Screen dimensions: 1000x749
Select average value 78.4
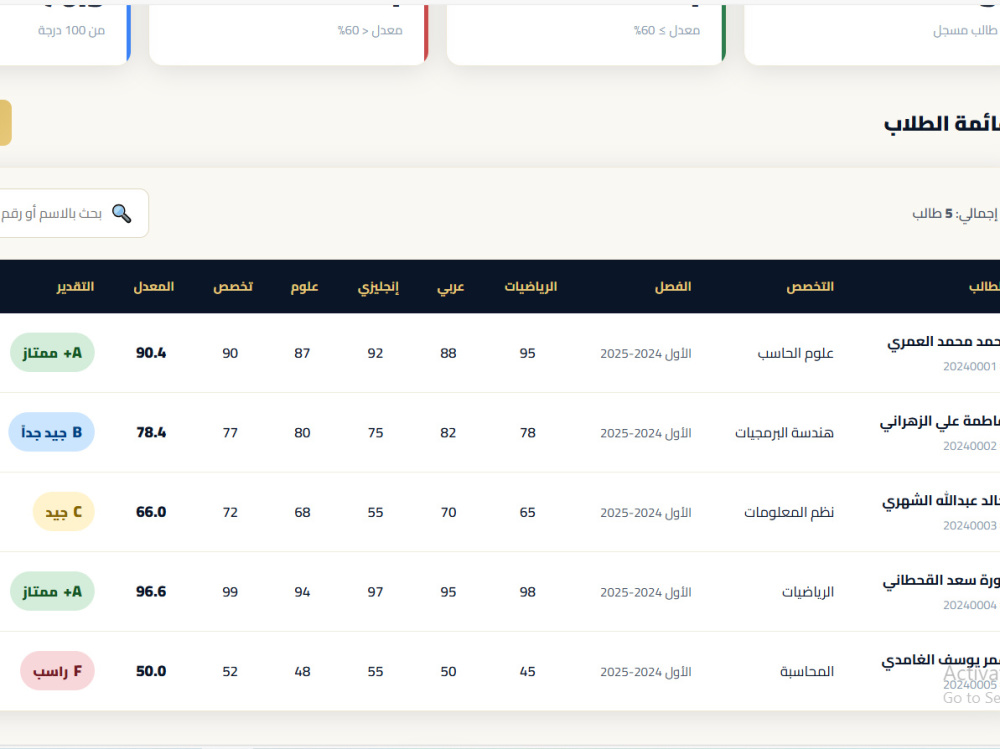[151, 433]
